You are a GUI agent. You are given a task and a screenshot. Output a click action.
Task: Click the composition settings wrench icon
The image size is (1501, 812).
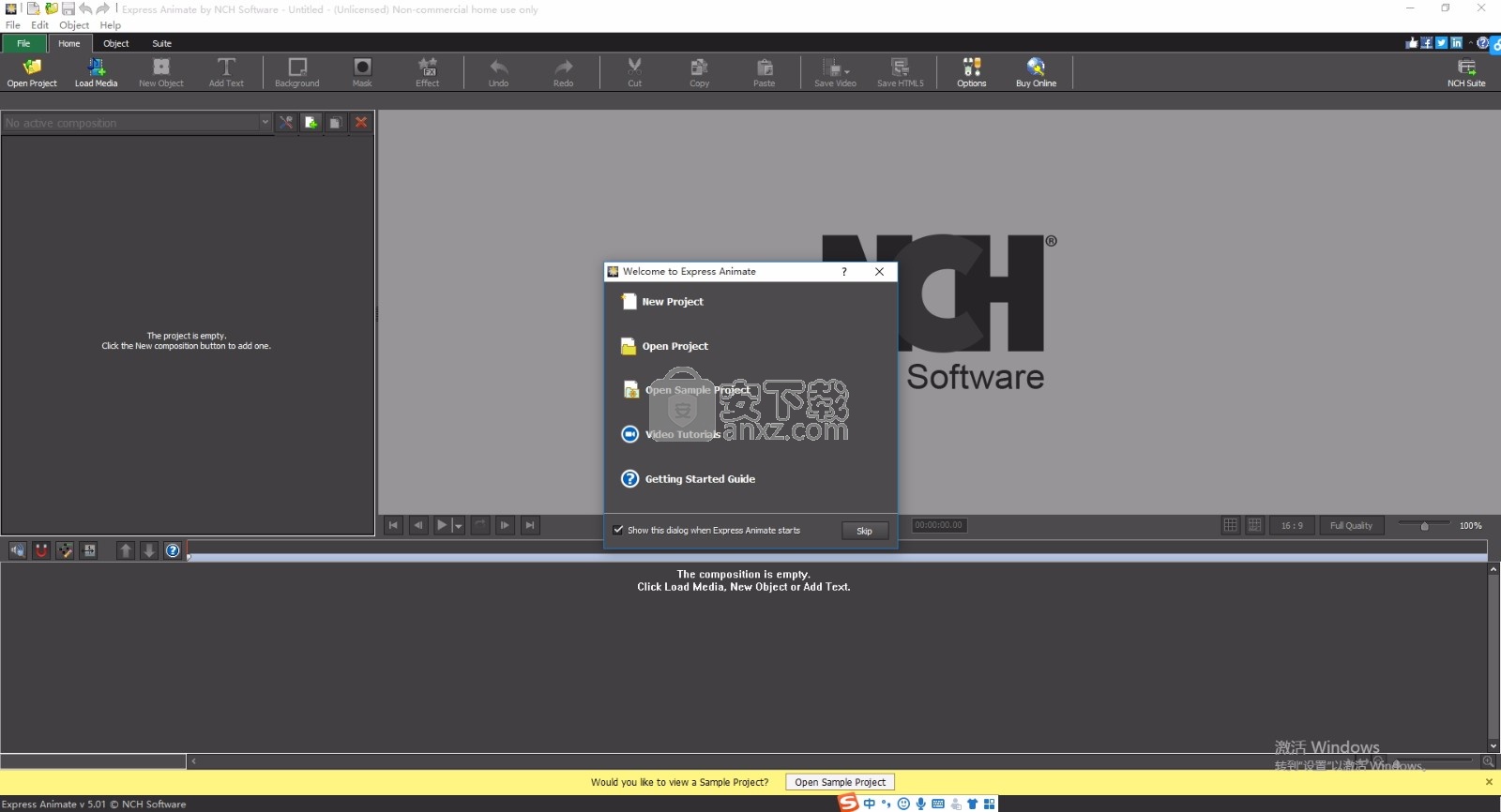(286, 123)
